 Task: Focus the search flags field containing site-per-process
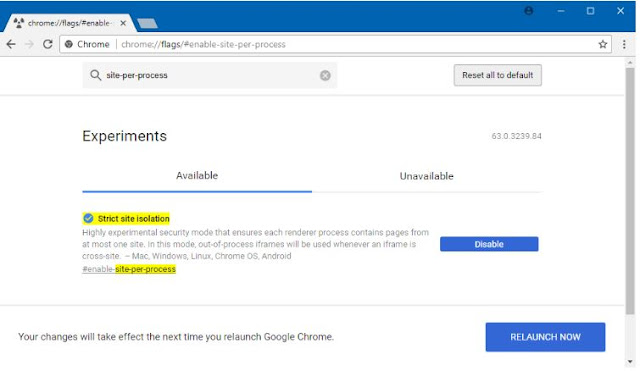tap(210, 75)
